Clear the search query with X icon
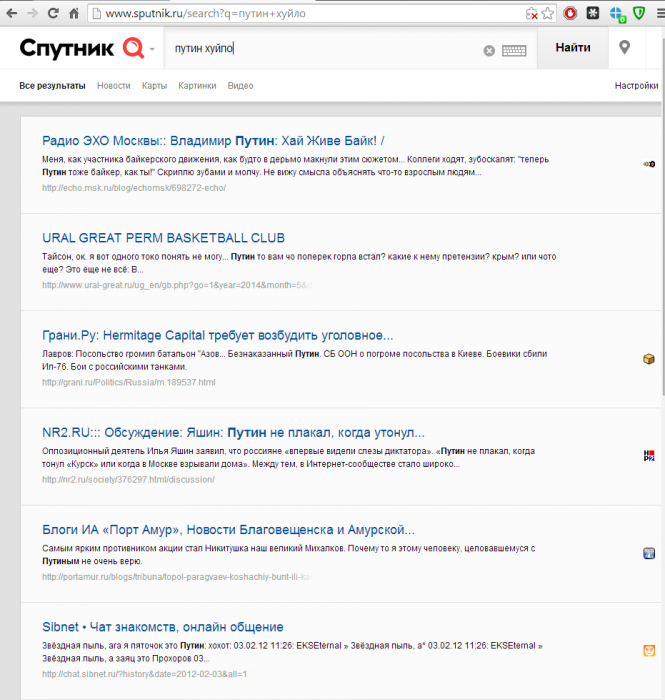This screenshot has height=700, width=665. 489,50
